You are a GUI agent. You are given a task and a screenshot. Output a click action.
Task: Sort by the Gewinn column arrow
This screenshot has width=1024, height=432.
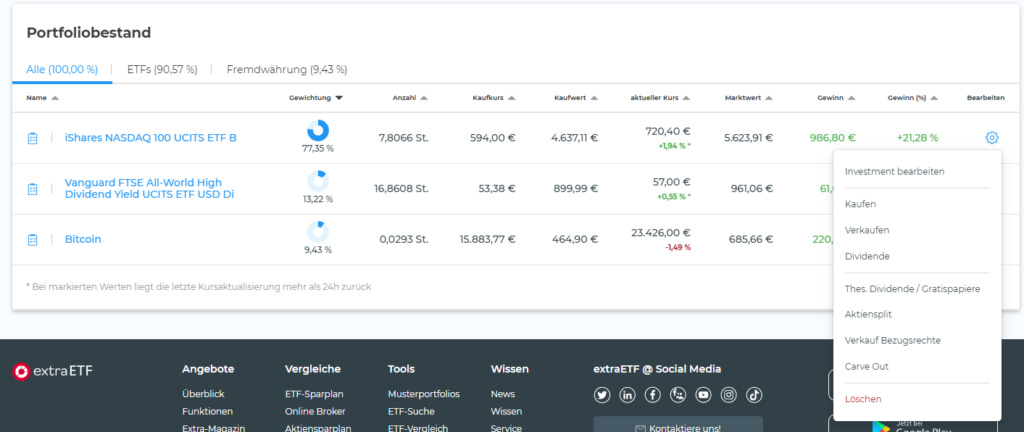pyautogui.click(x=851, y=99)
